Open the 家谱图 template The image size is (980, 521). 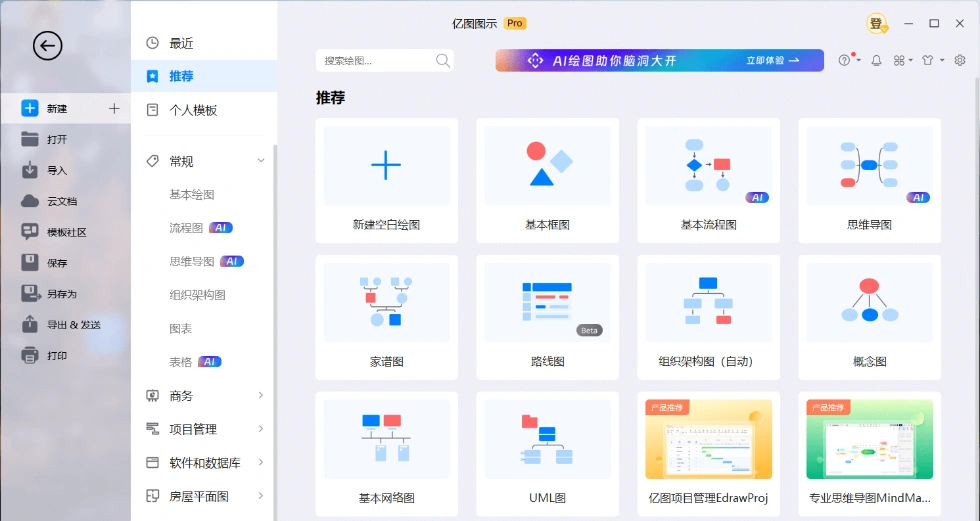pyautogui.click(x=386, y=317)
